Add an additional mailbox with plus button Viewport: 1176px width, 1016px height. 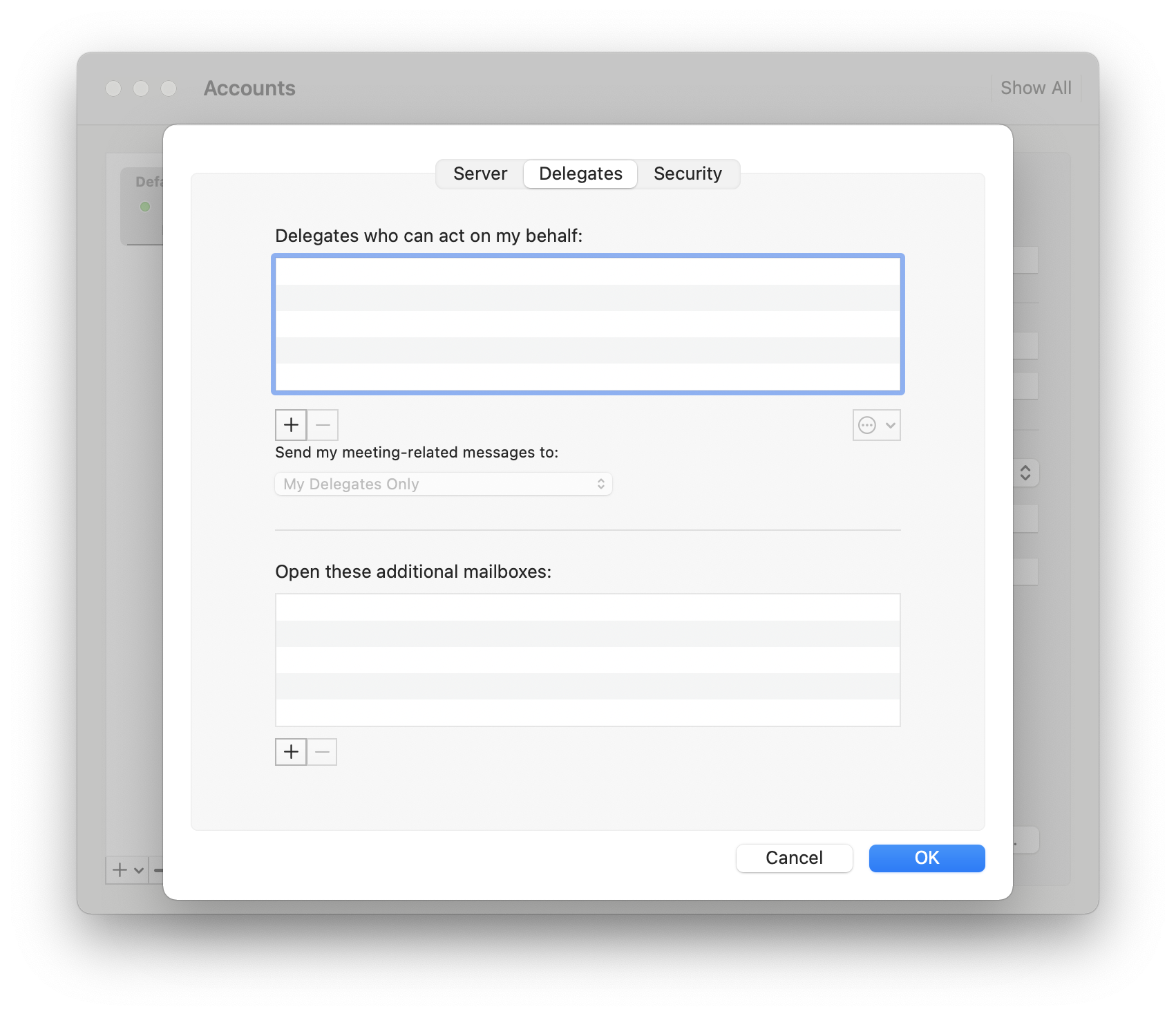pos(291,752)
